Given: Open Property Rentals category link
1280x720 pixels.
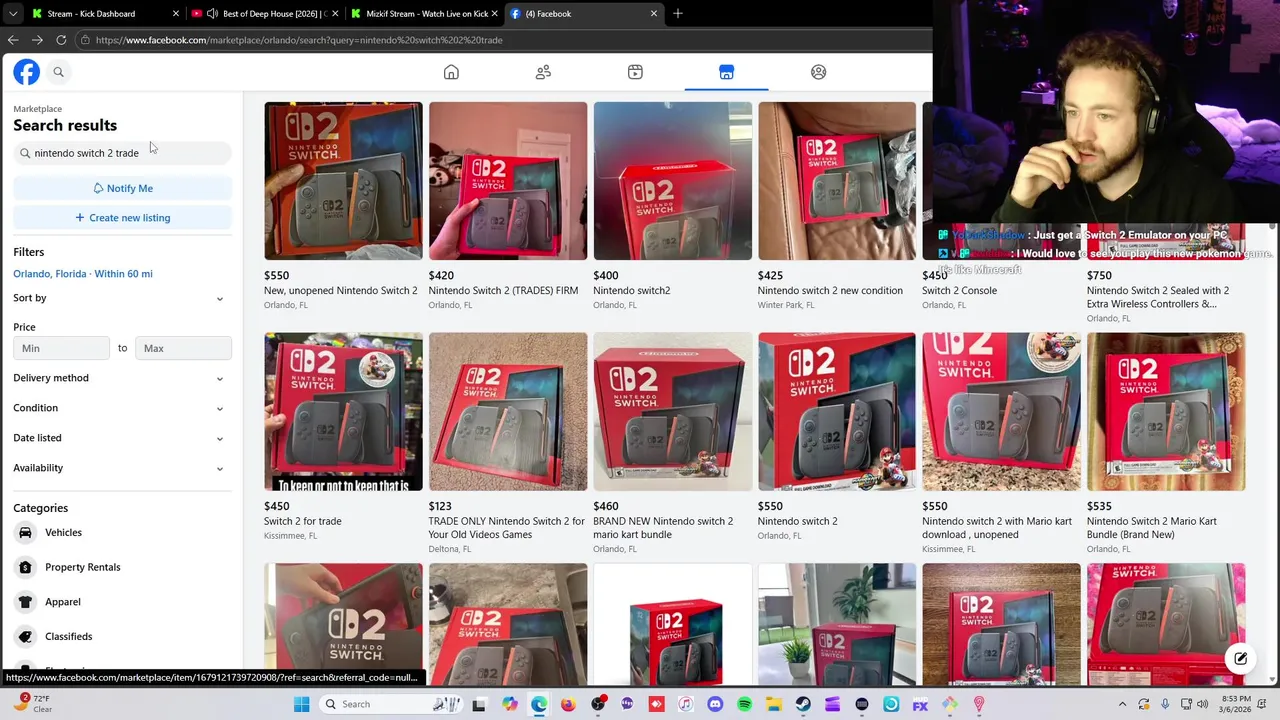Looking at the screenshot, I should pyautogui.click(x=82, y=567).
